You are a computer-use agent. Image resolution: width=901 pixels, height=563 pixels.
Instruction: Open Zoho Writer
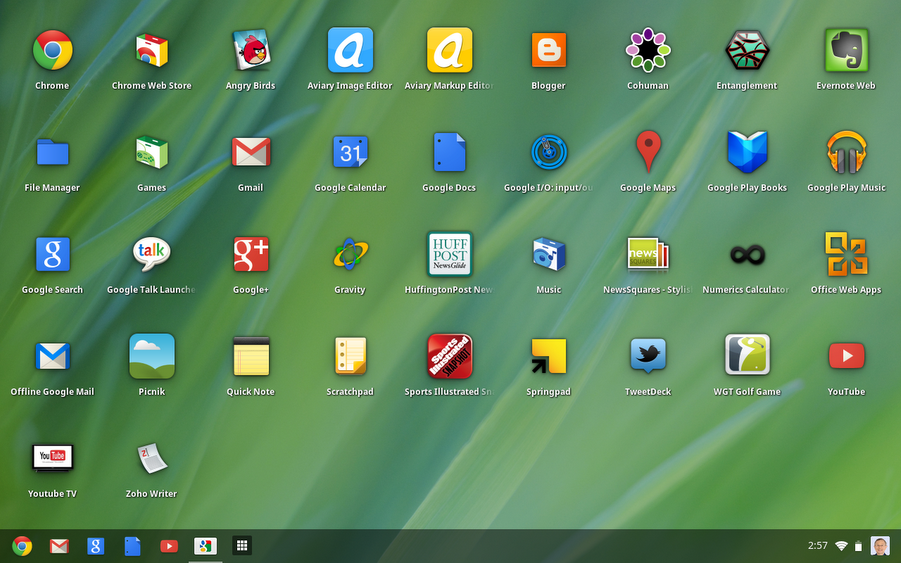coord(152,458)
